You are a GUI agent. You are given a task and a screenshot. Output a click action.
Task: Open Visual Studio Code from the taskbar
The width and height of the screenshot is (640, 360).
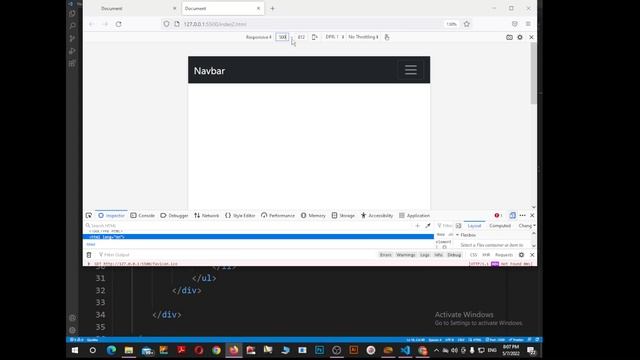pyautogui.click(x=405, y=350)
